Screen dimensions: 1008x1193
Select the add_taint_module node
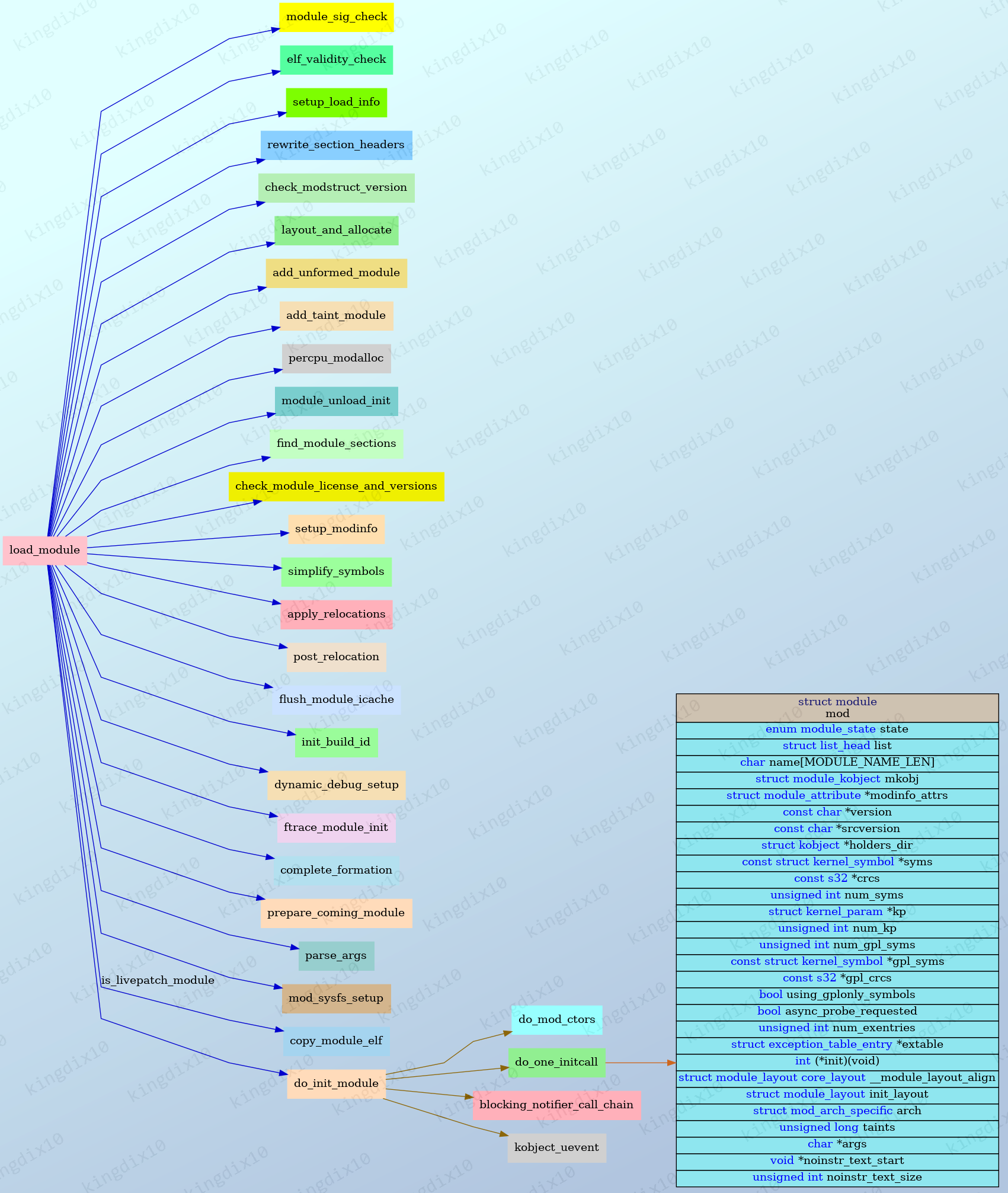click(337, 315)
